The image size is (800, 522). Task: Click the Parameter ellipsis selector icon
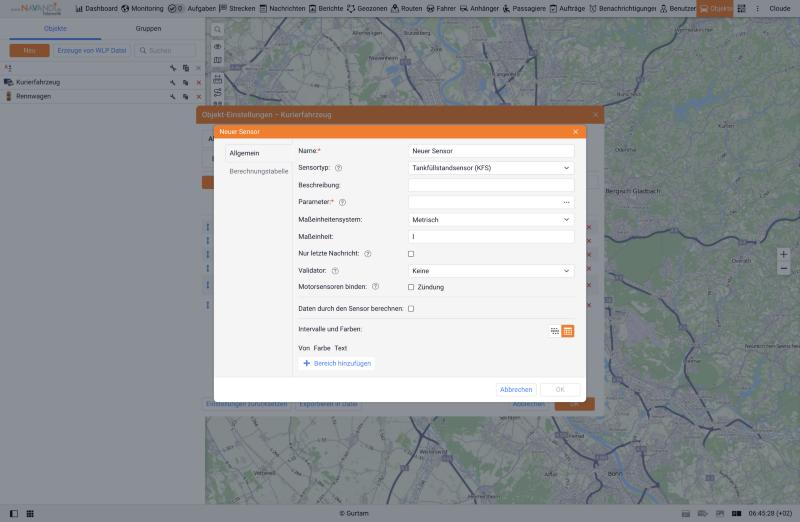click(x=566, y=202)
